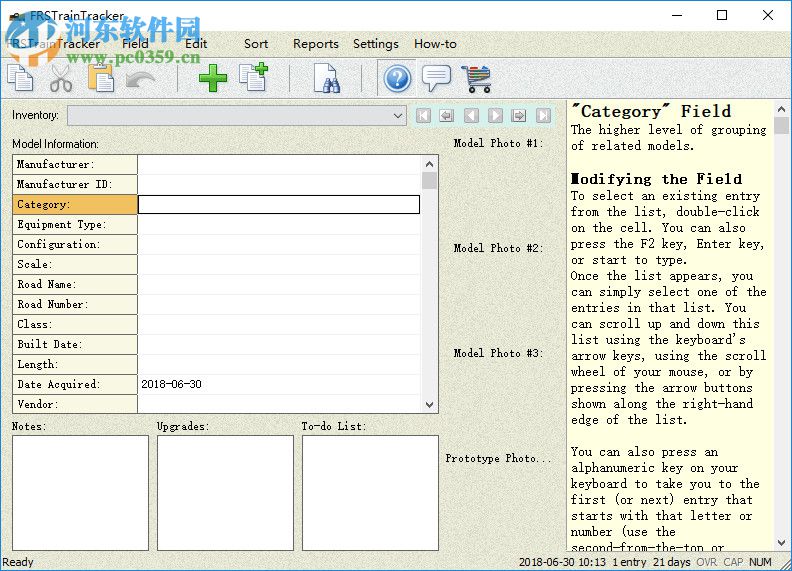Click the Prototype Photo label
The width and height of the screenshot is (792, 571).
click(x=498, y=458)
